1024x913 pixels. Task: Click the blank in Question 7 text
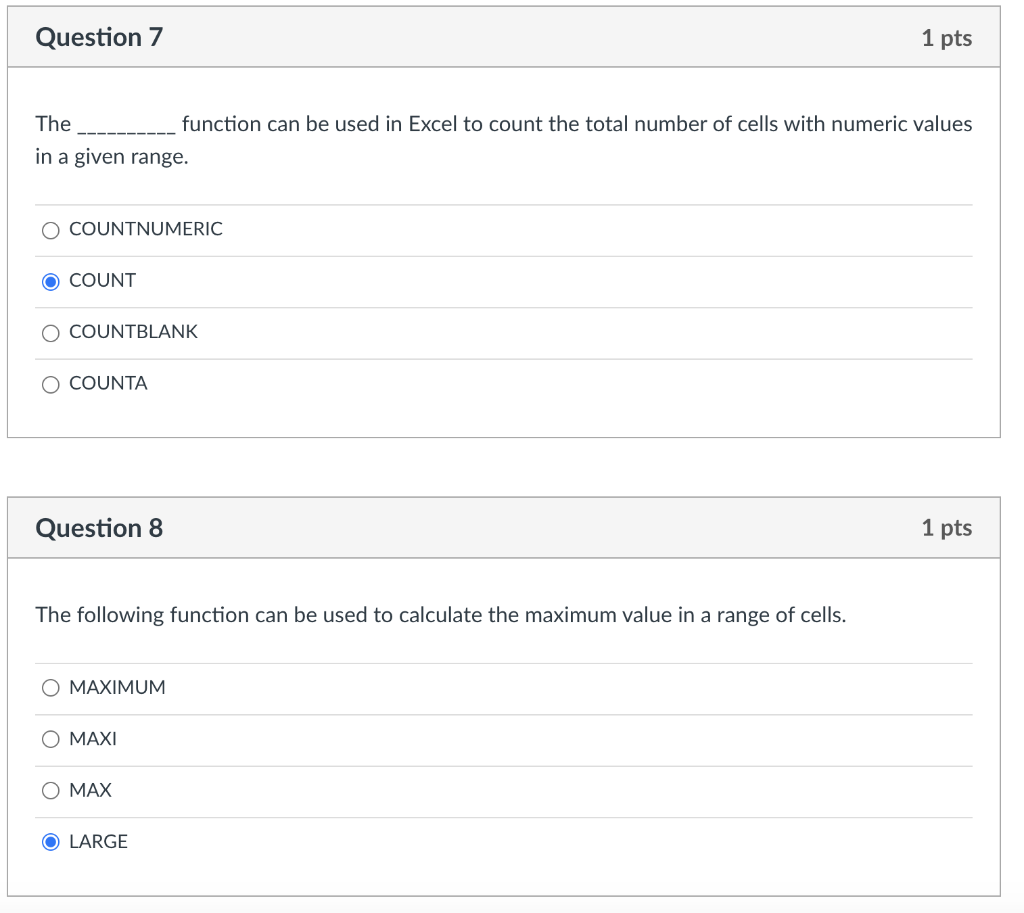127,128
